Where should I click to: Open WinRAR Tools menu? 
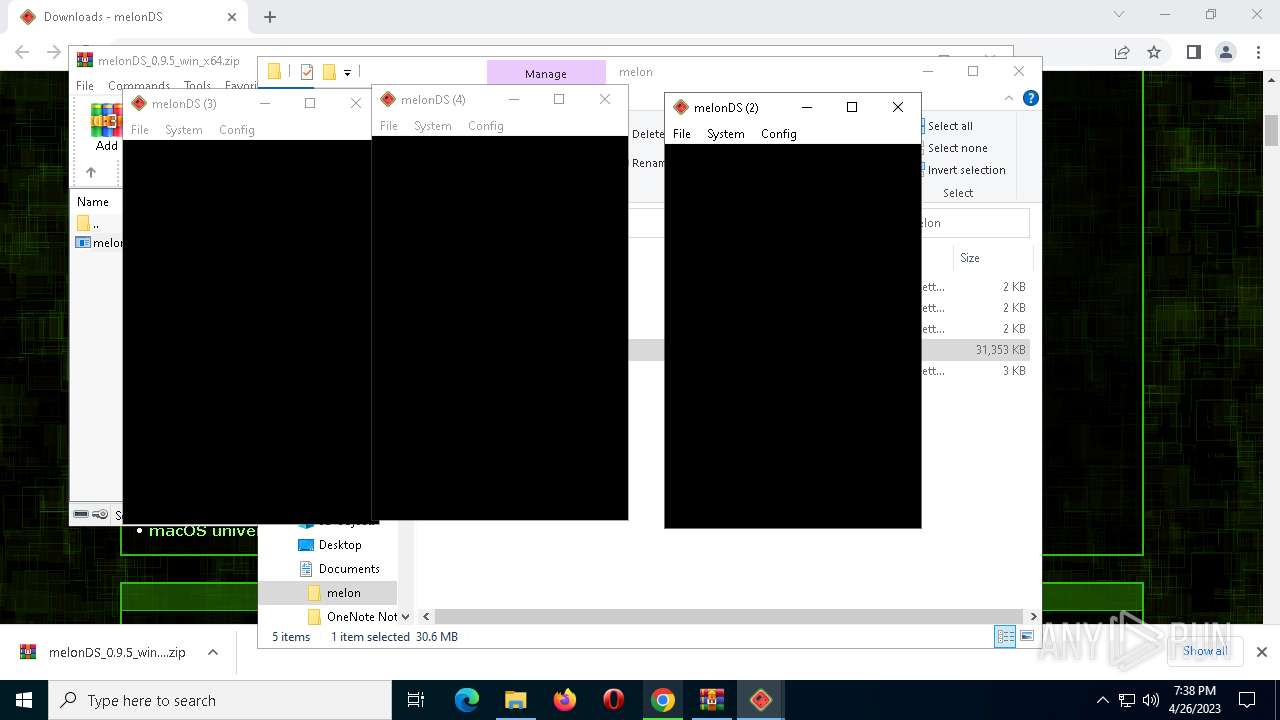click(197, 86)
